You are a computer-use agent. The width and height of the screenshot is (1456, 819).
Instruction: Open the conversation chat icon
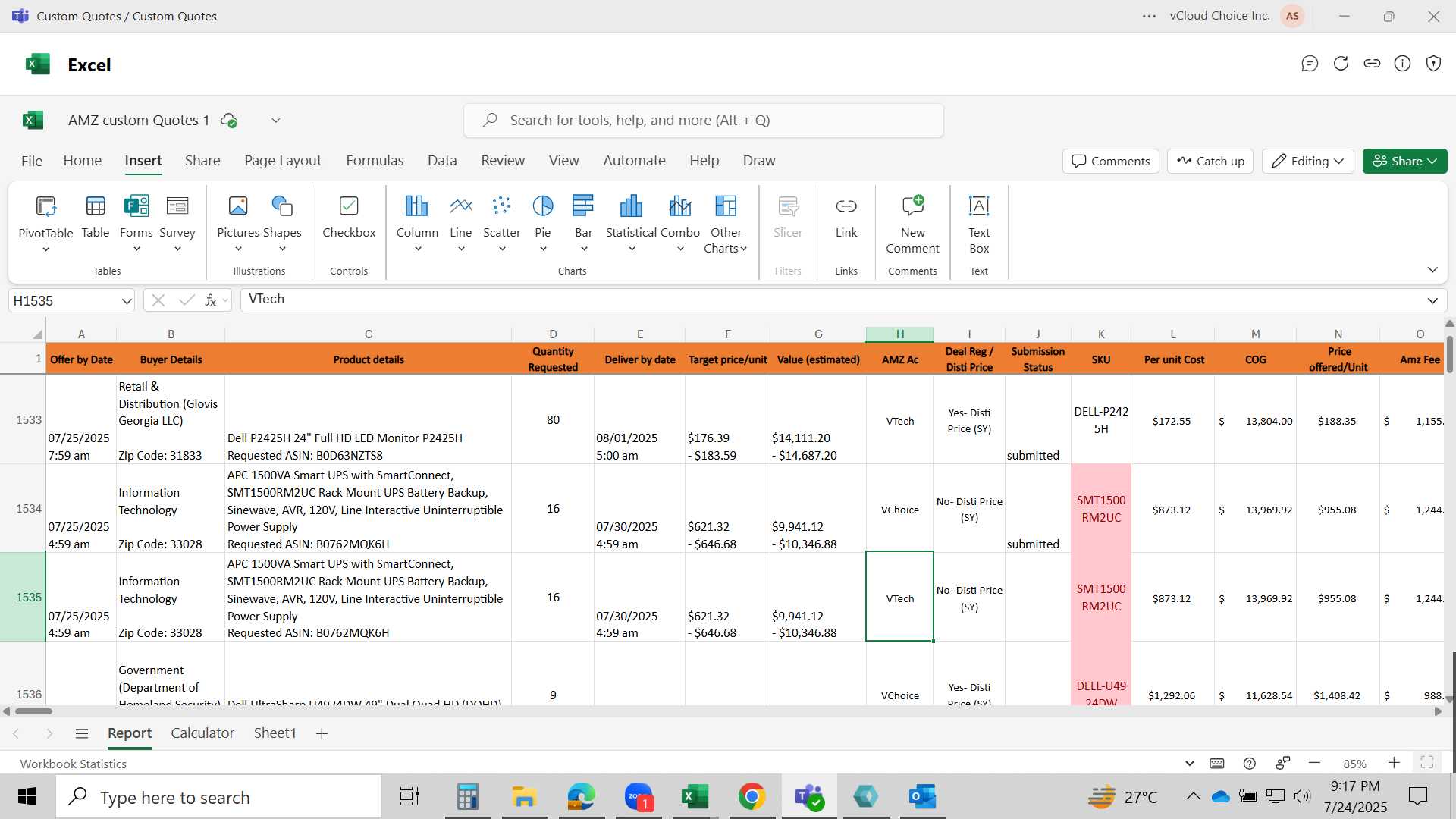click(1310, 64)
